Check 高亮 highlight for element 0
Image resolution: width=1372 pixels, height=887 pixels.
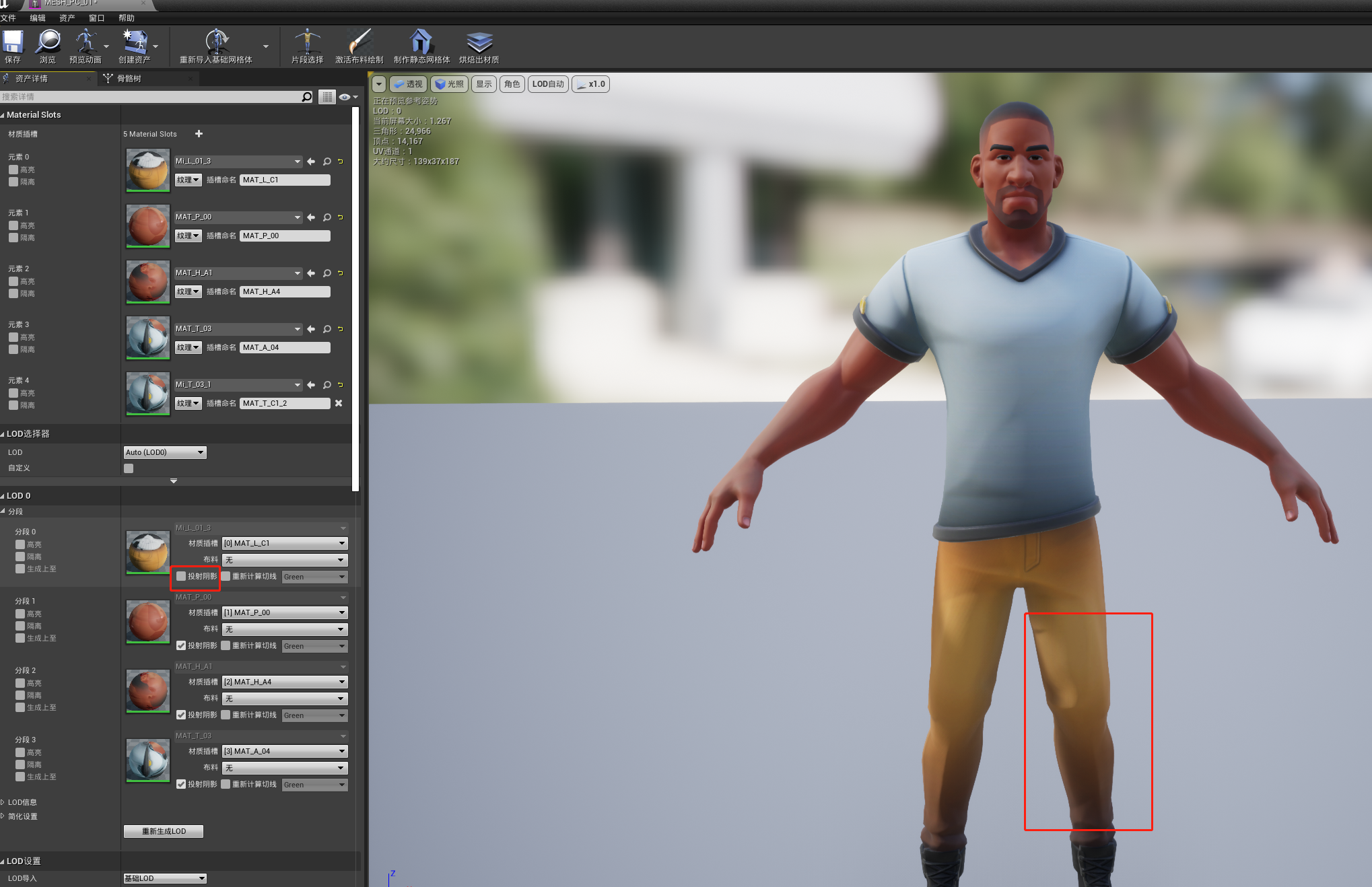(x=13, y=170)
